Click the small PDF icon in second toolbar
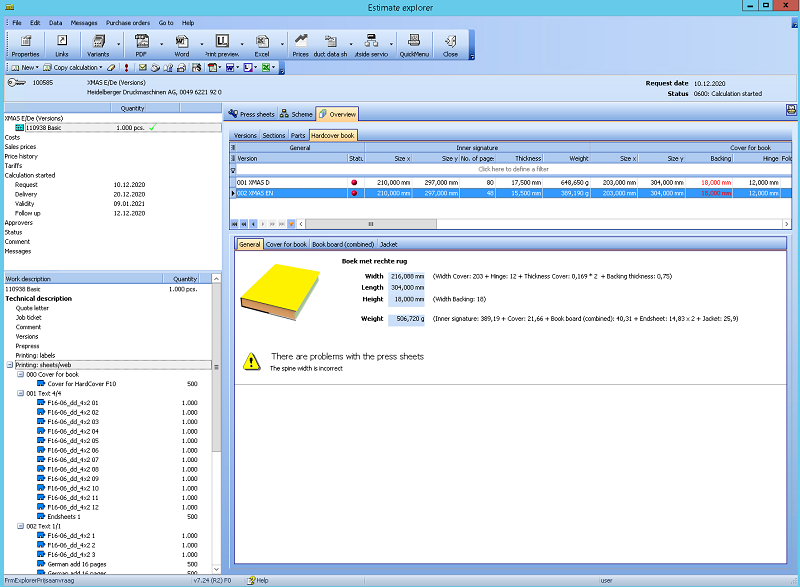The width and height of the screenshot is (800, 587). coord(212,67)
